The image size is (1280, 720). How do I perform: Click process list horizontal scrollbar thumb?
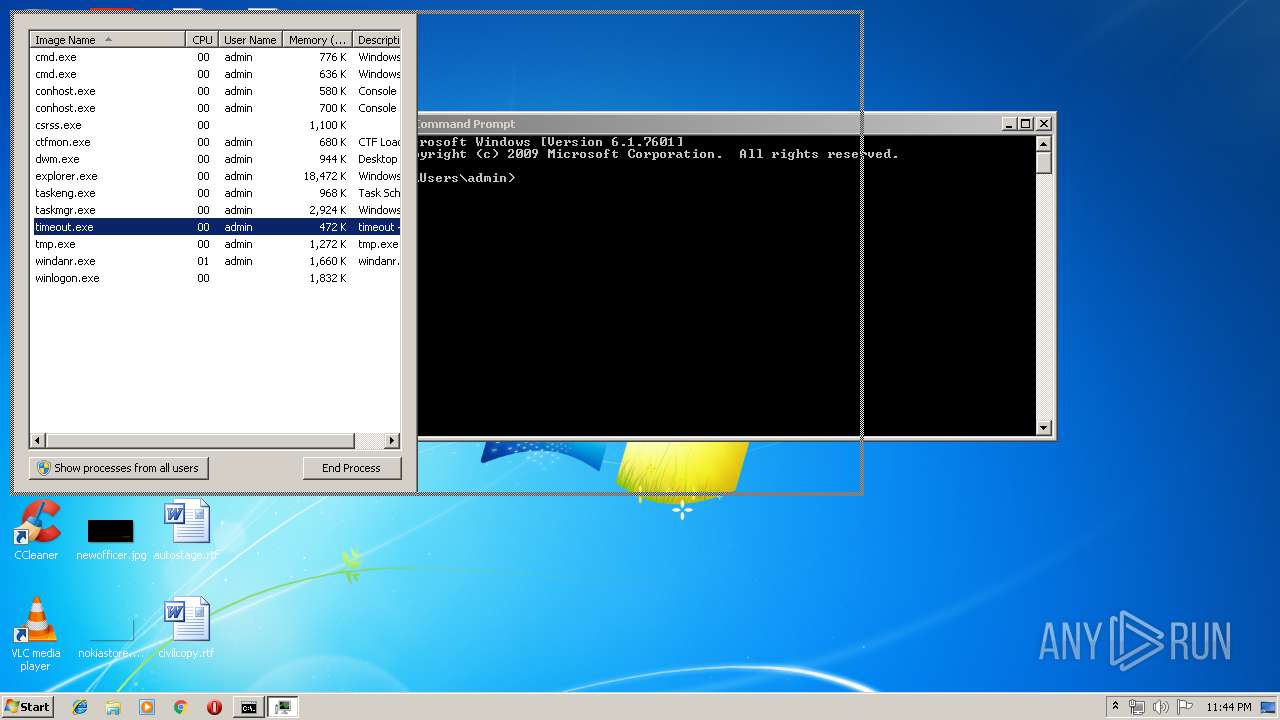click(200, 440)
